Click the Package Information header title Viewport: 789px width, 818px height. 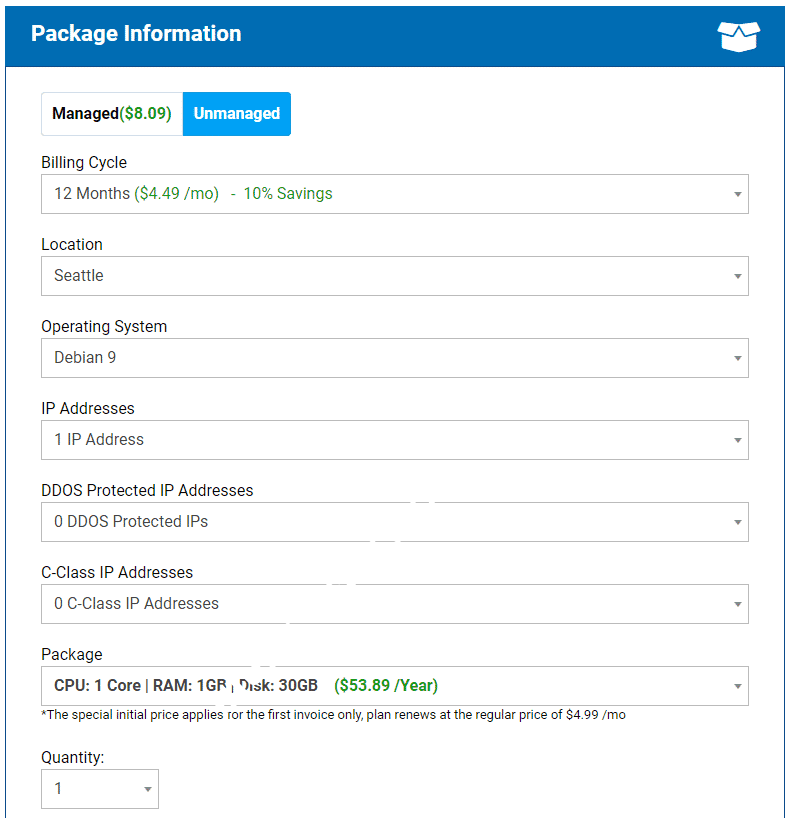(136, 34)
